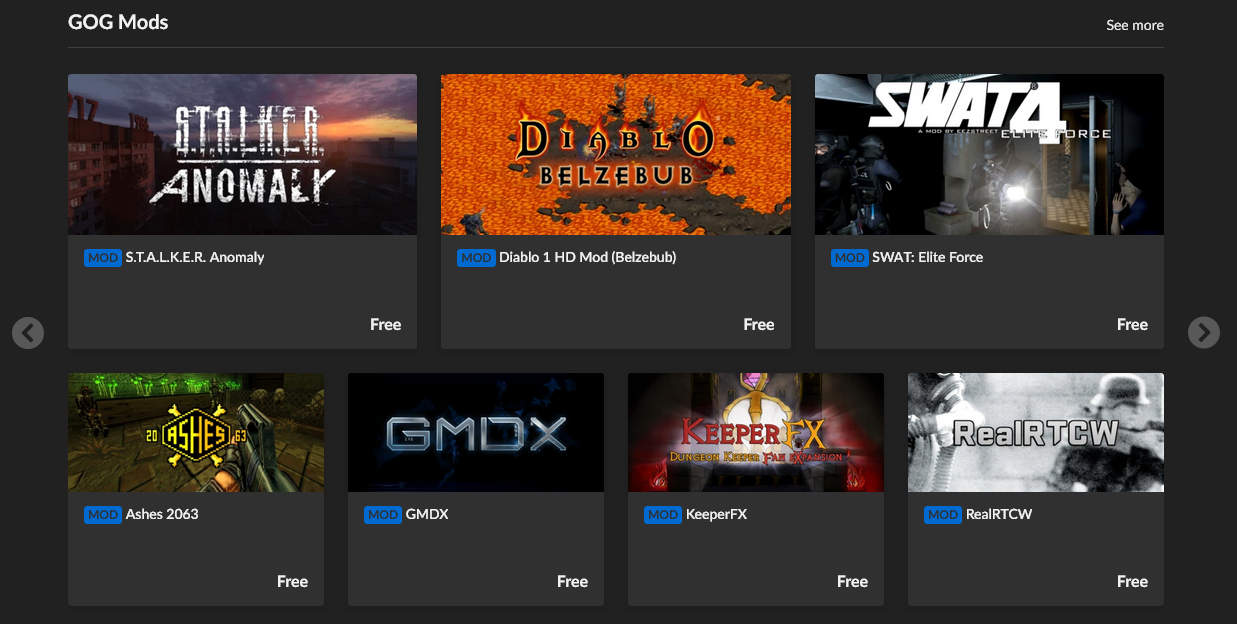Click the Free price on S.T.A.L.K.E.R. Anomaly
Viewport: 1237px width, 624px height.
[x=385, y=324]
